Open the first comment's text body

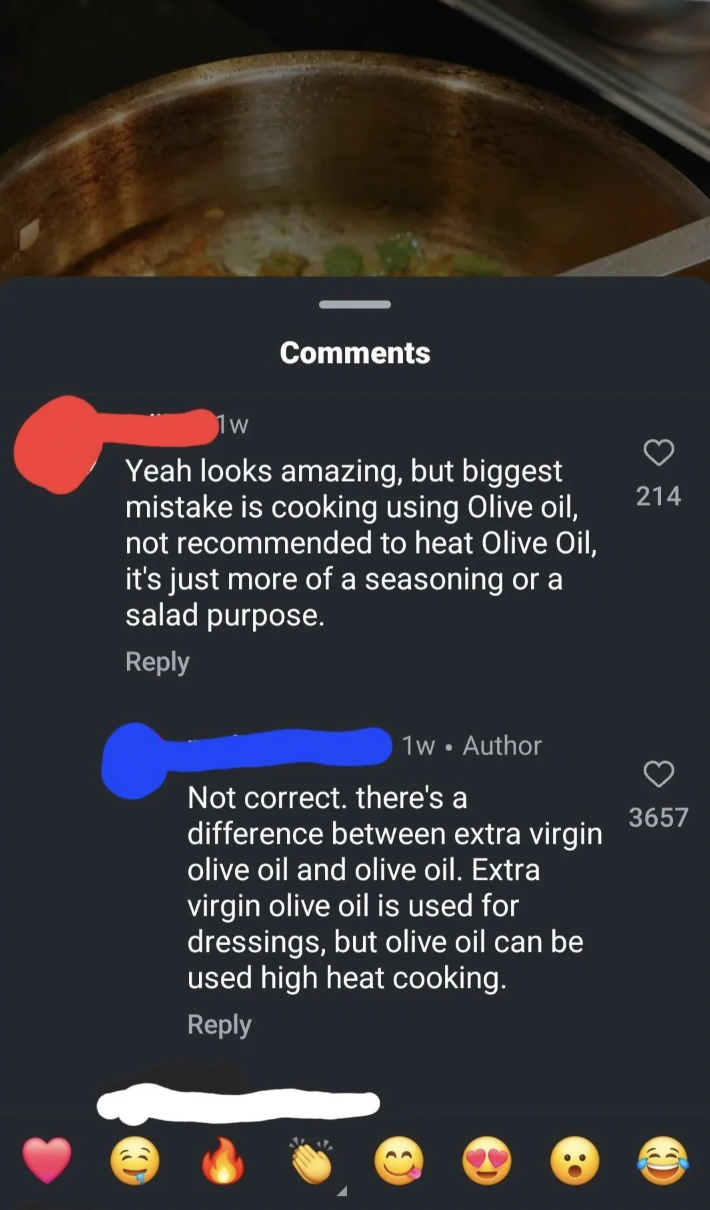tap(366, 543)
